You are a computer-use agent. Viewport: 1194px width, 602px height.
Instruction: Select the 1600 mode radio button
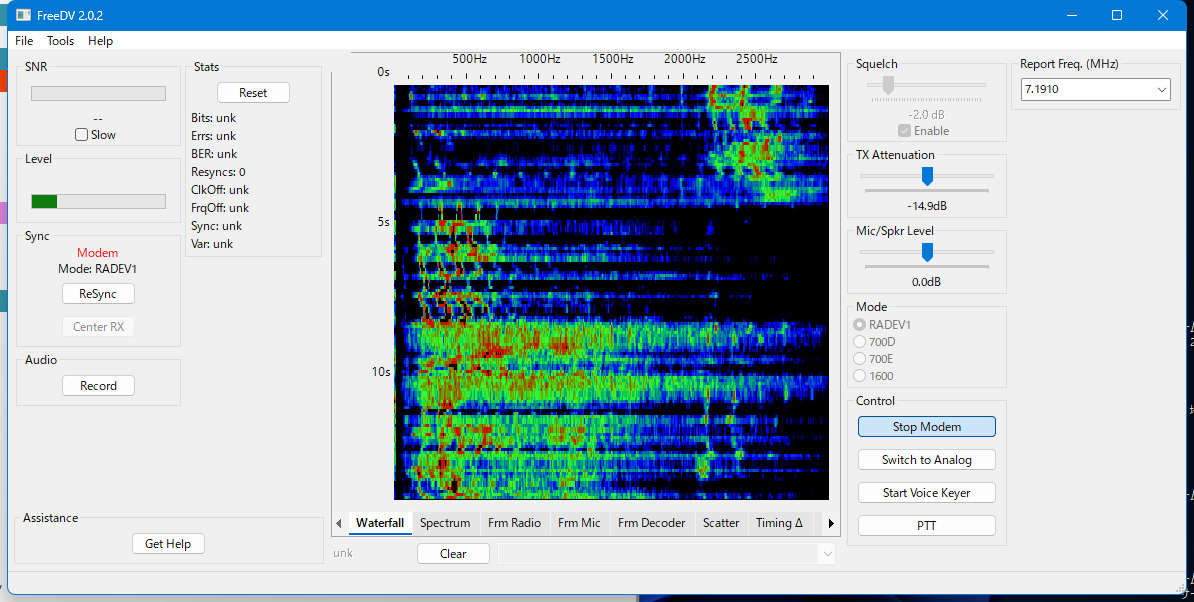tap(859, 376)
